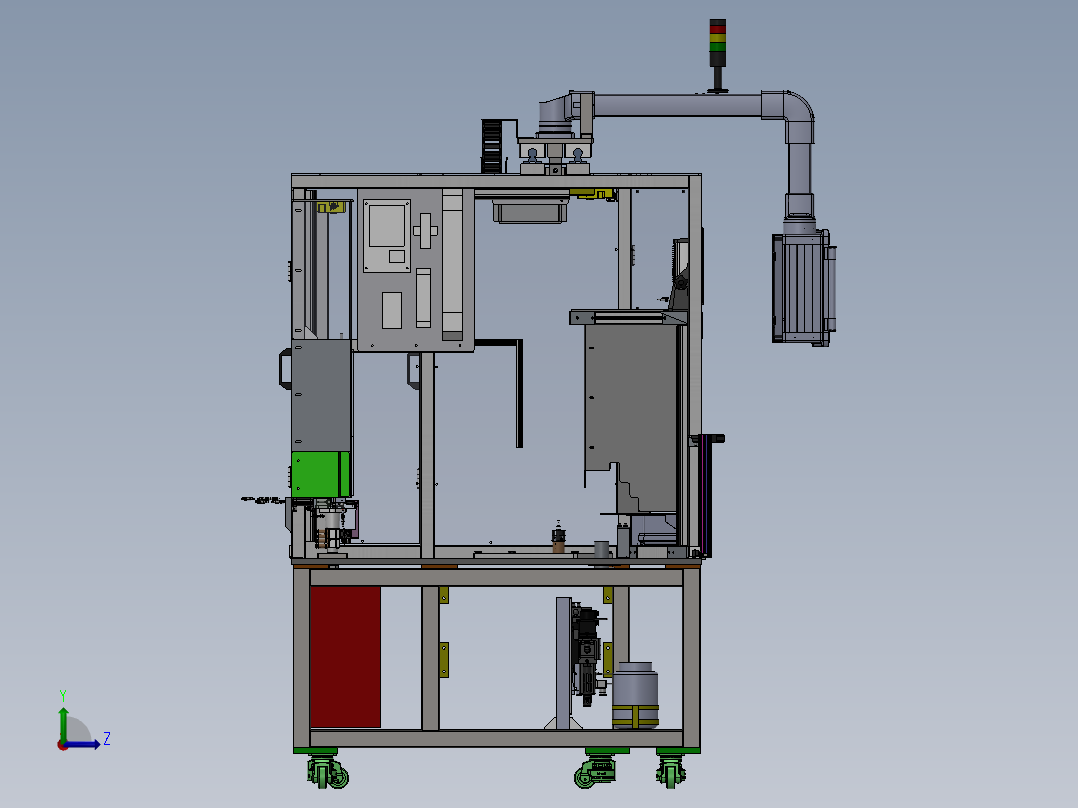
Task: Select the black pneumatic valve assembly in base
Action: click(x=586, y=653)
